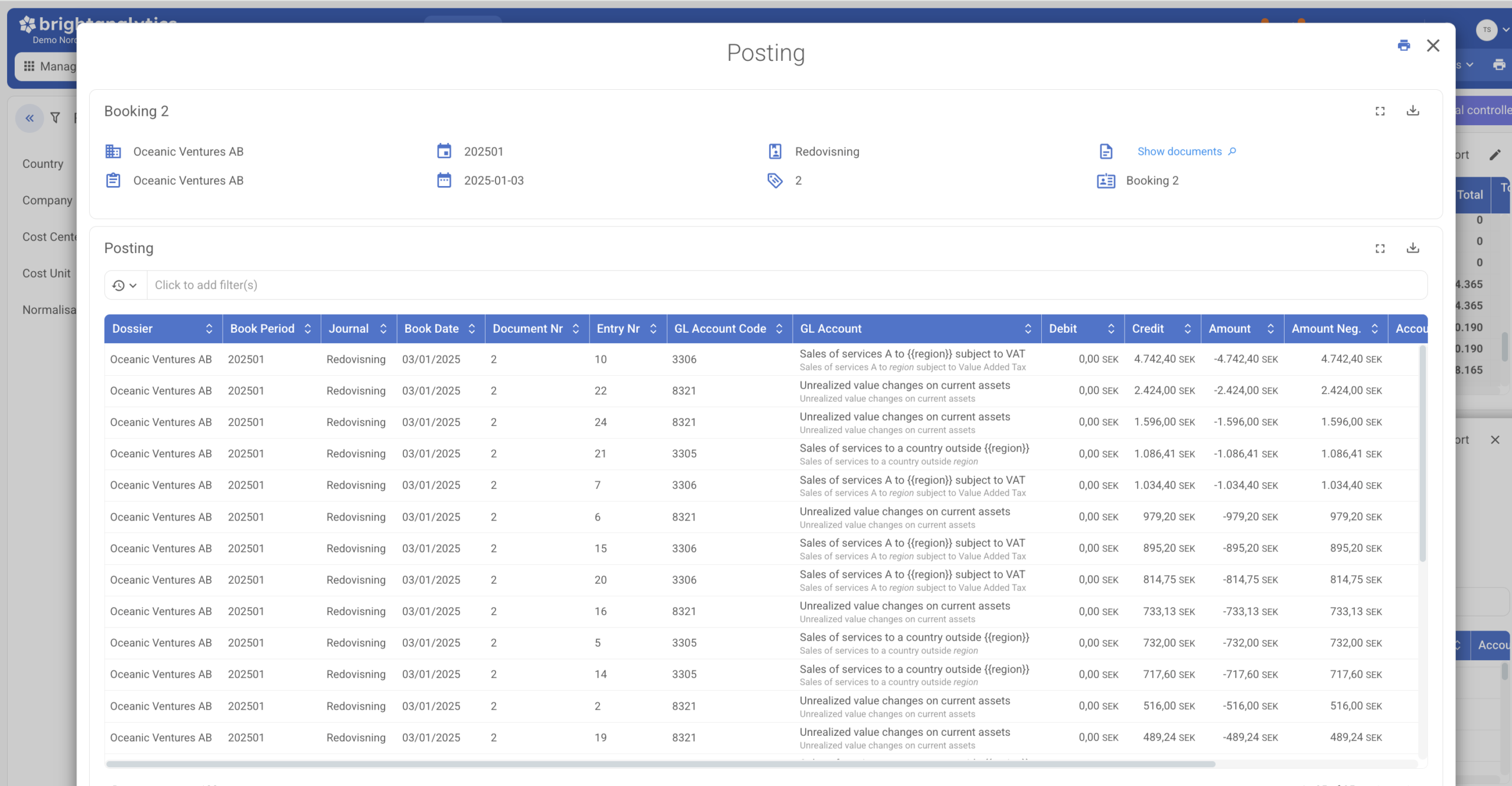Click amount -1.596,00 SEK cell
The width and height of the screenshot is (1512, 786).
tap(1246, 423)
